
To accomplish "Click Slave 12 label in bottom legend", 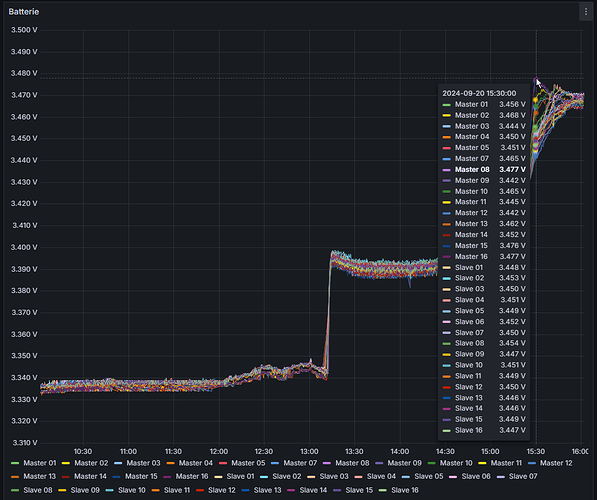I will pyautogui.click(x=222, y=490).
